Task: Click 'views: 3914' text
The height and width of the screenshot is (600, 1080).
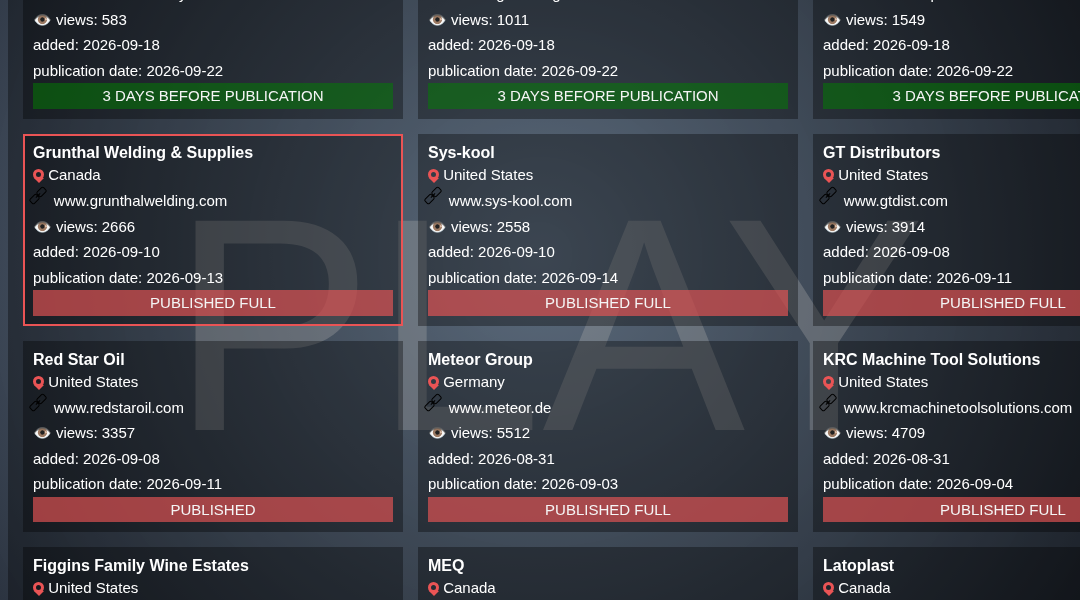Action: click(x=885, y=227)
